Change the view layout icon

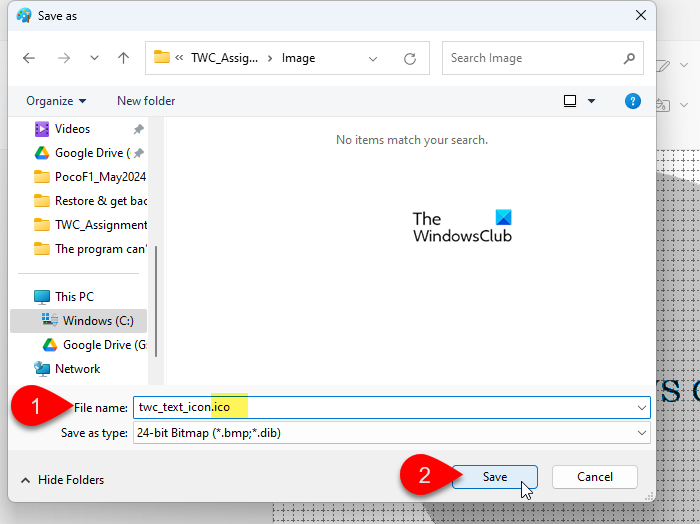(x=570, y=101)
